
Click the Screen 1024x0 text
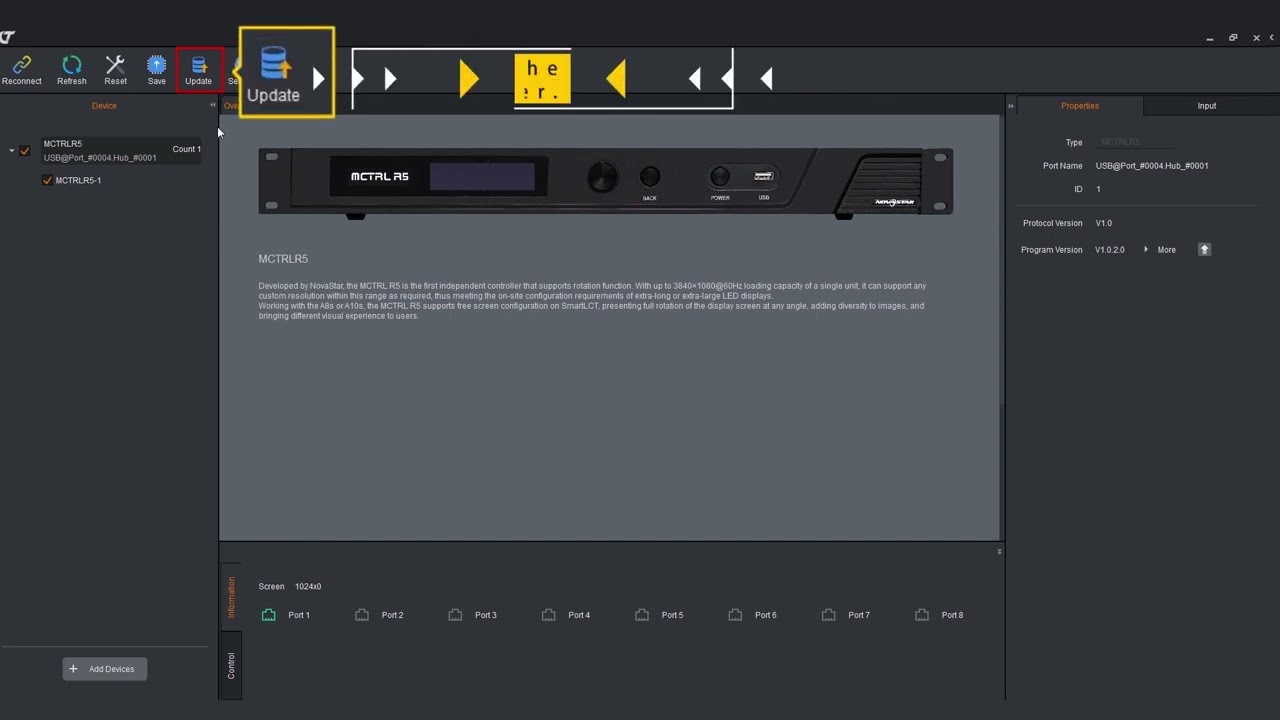click(290, 587)
